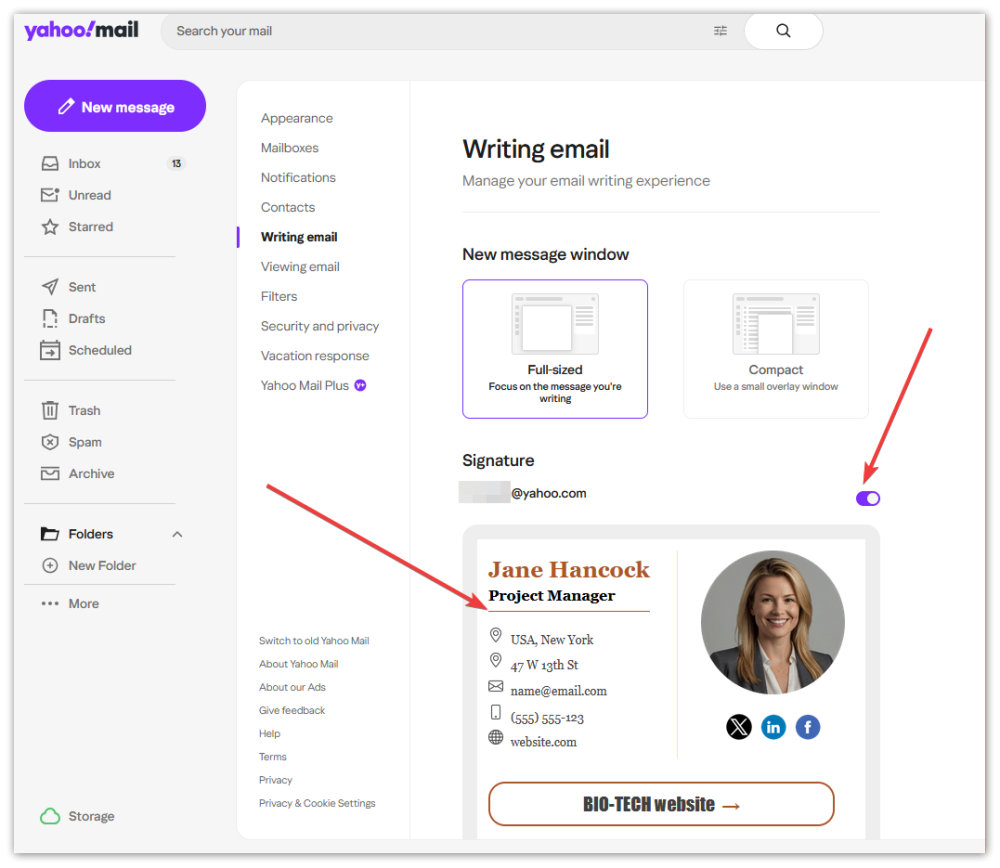This screenshot has height=868, width=1000.
Task: Select the Compact message window option
Action: click(776, 349)
